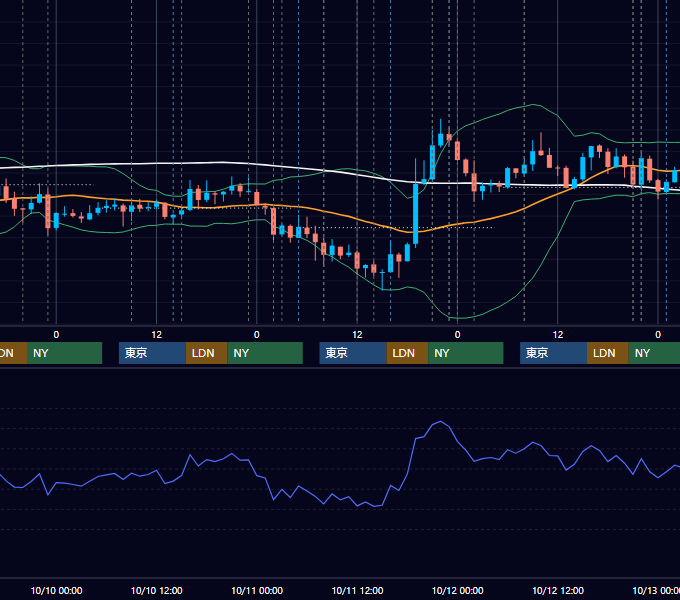Select the LDN session block on 10/12
This screenshot has width=680, height=600.
click(x=608, y=353)
